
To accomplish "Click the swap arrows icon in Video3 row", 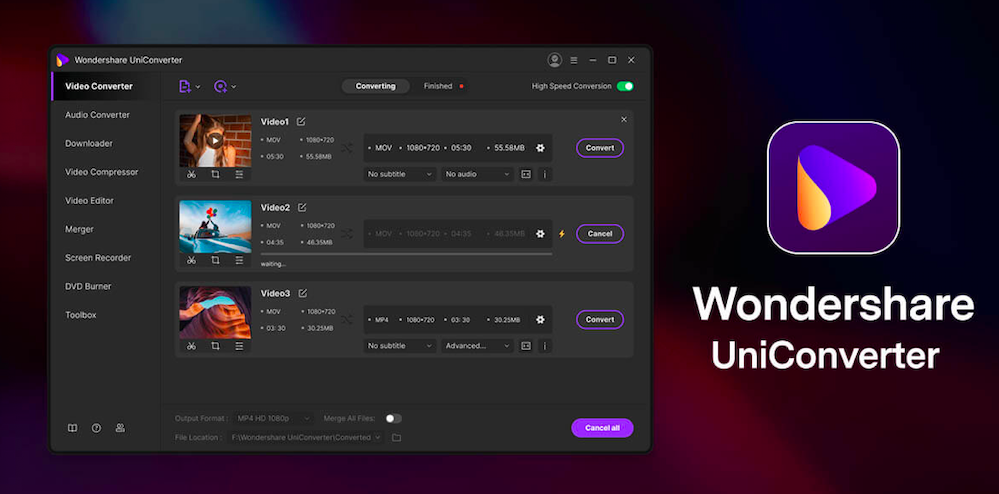I will [347, 319].
